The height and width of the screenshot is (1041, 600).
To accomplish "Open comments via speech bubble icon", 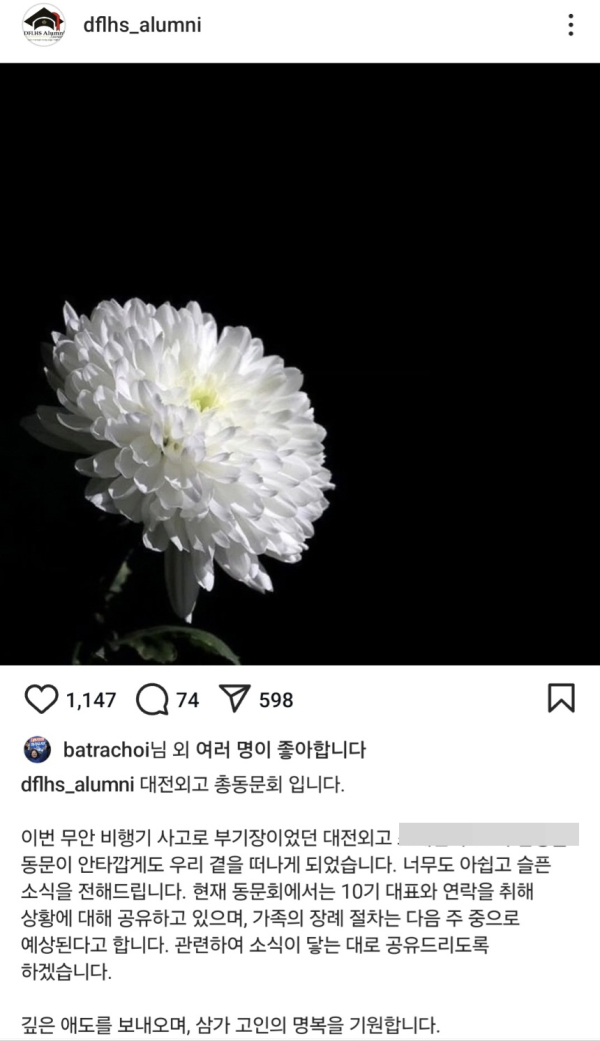I will [152, 699].
